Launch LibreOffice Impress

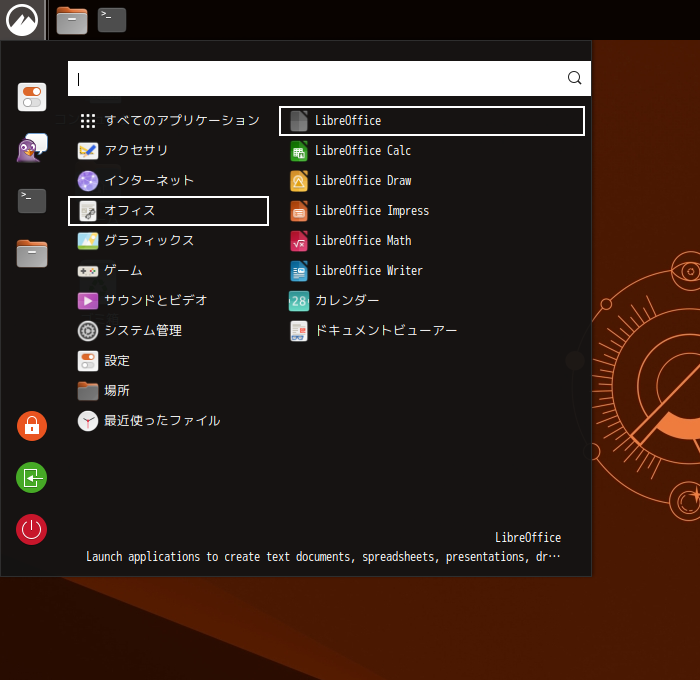(432, 211)
